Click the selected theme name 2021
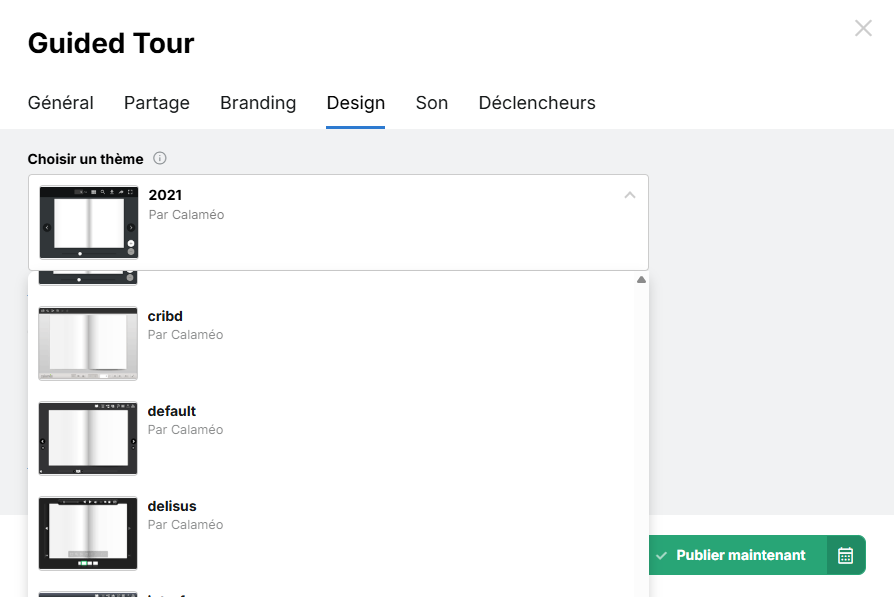 165,195
